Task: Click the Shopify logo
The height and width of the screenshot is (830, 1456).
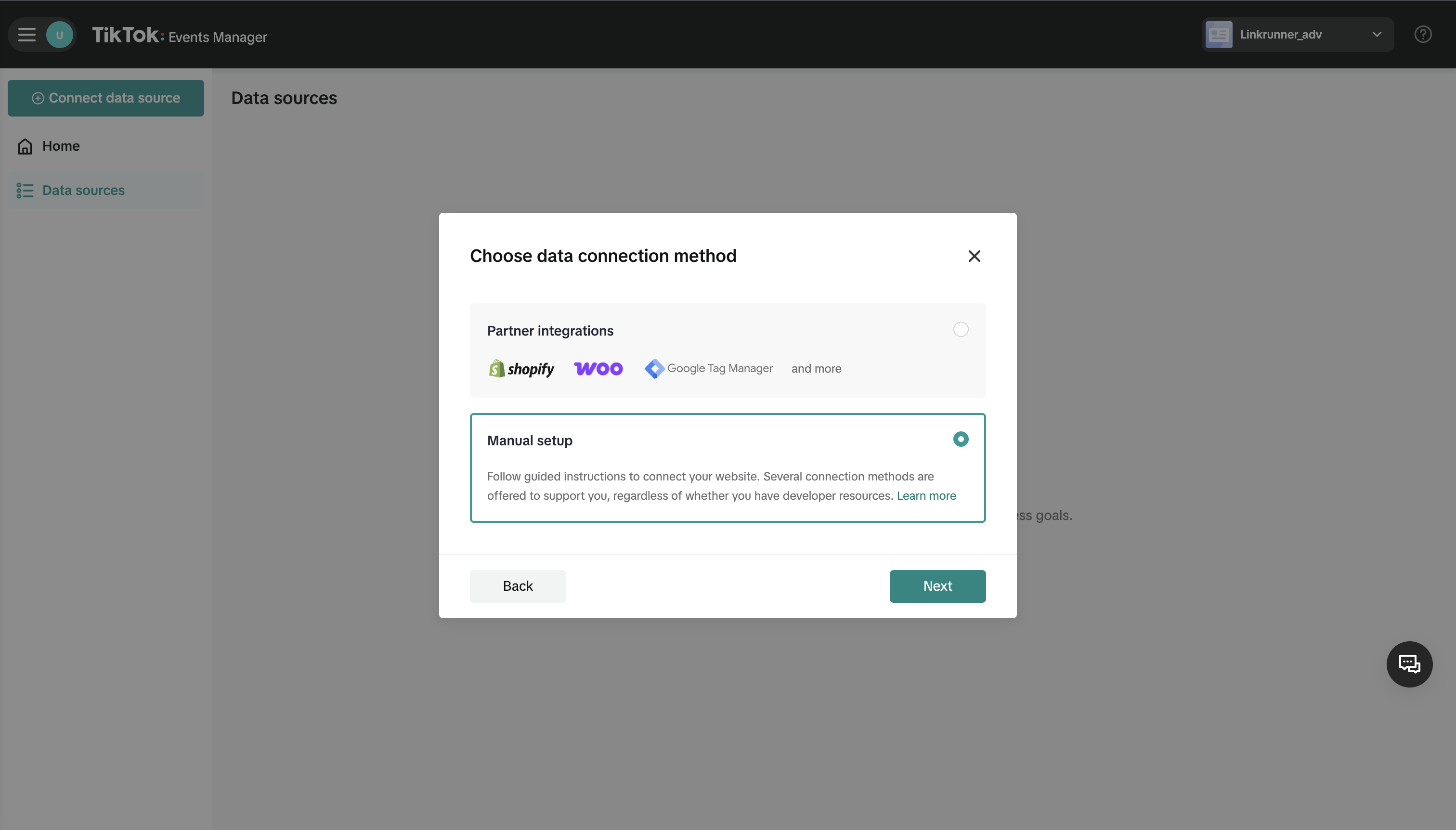Action: pyautogui.click(x=521, y=369)
